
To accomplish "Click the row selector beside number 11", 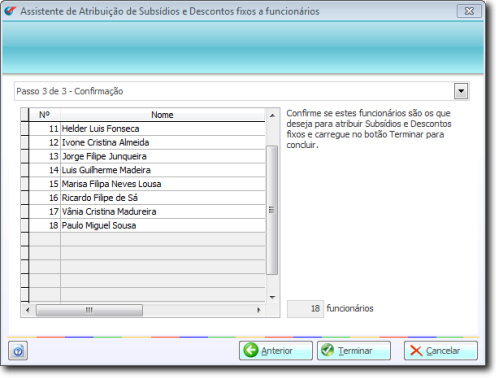I will click(25, 129).
